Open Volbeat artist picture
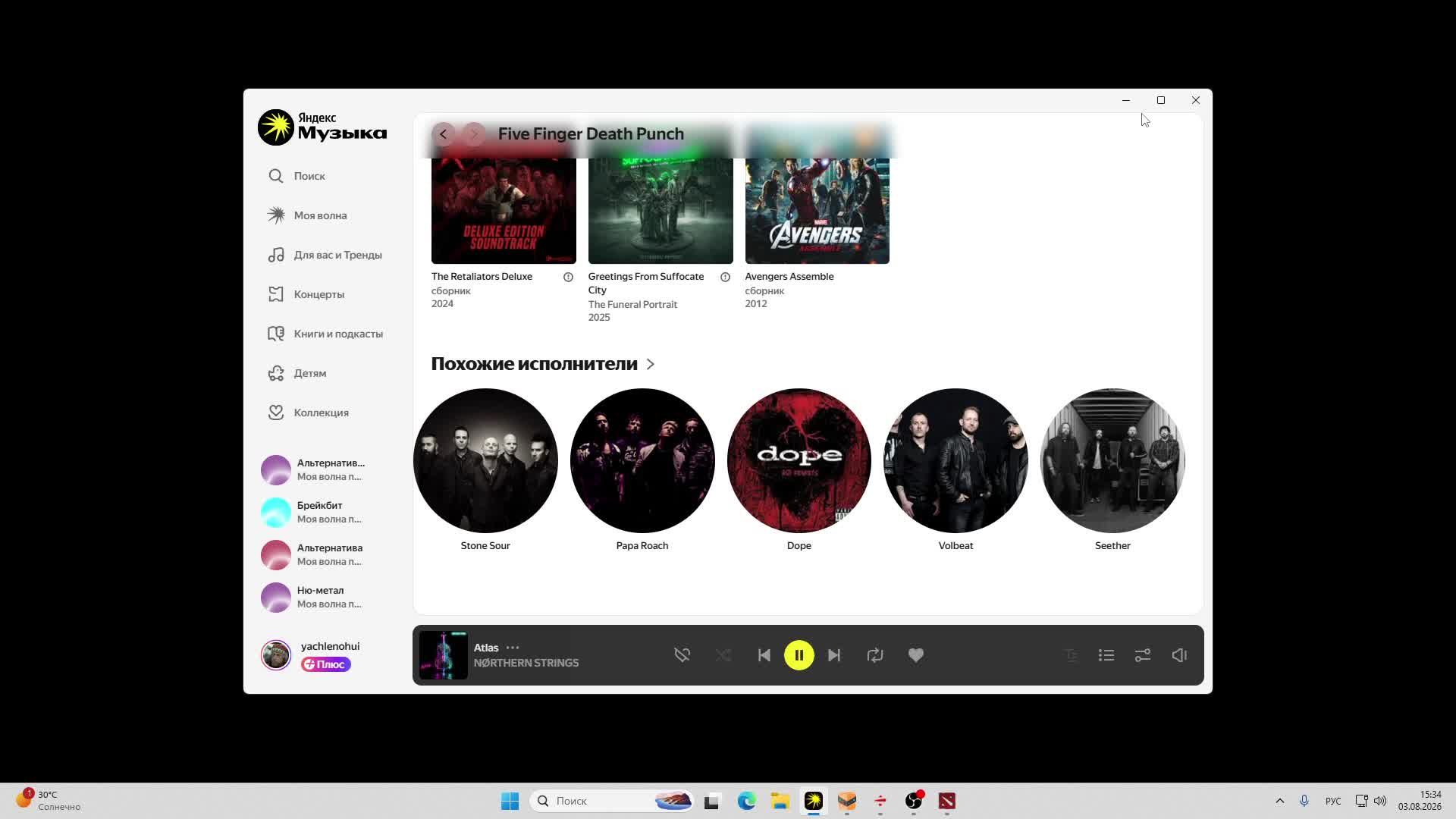The width and height of the screenshot is (1456, 819). [x=955, y=460]
